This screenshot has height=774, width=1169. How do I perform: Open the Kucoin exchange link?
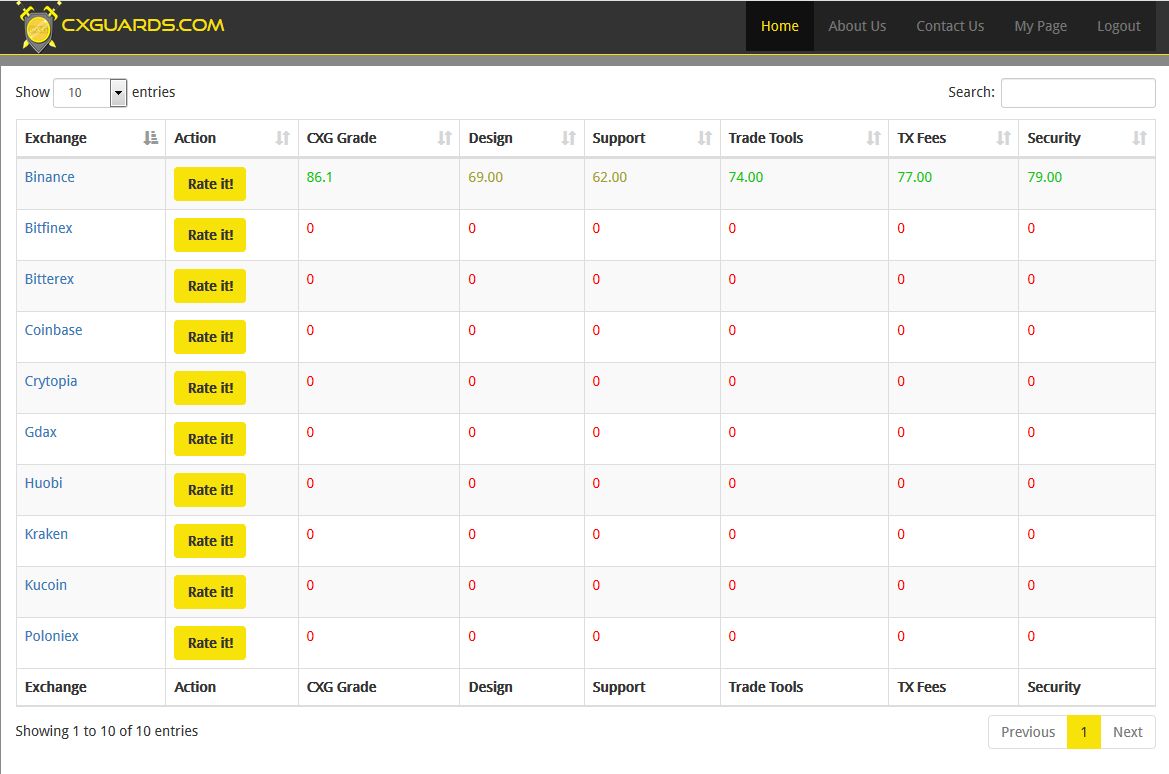coord(46,585)
